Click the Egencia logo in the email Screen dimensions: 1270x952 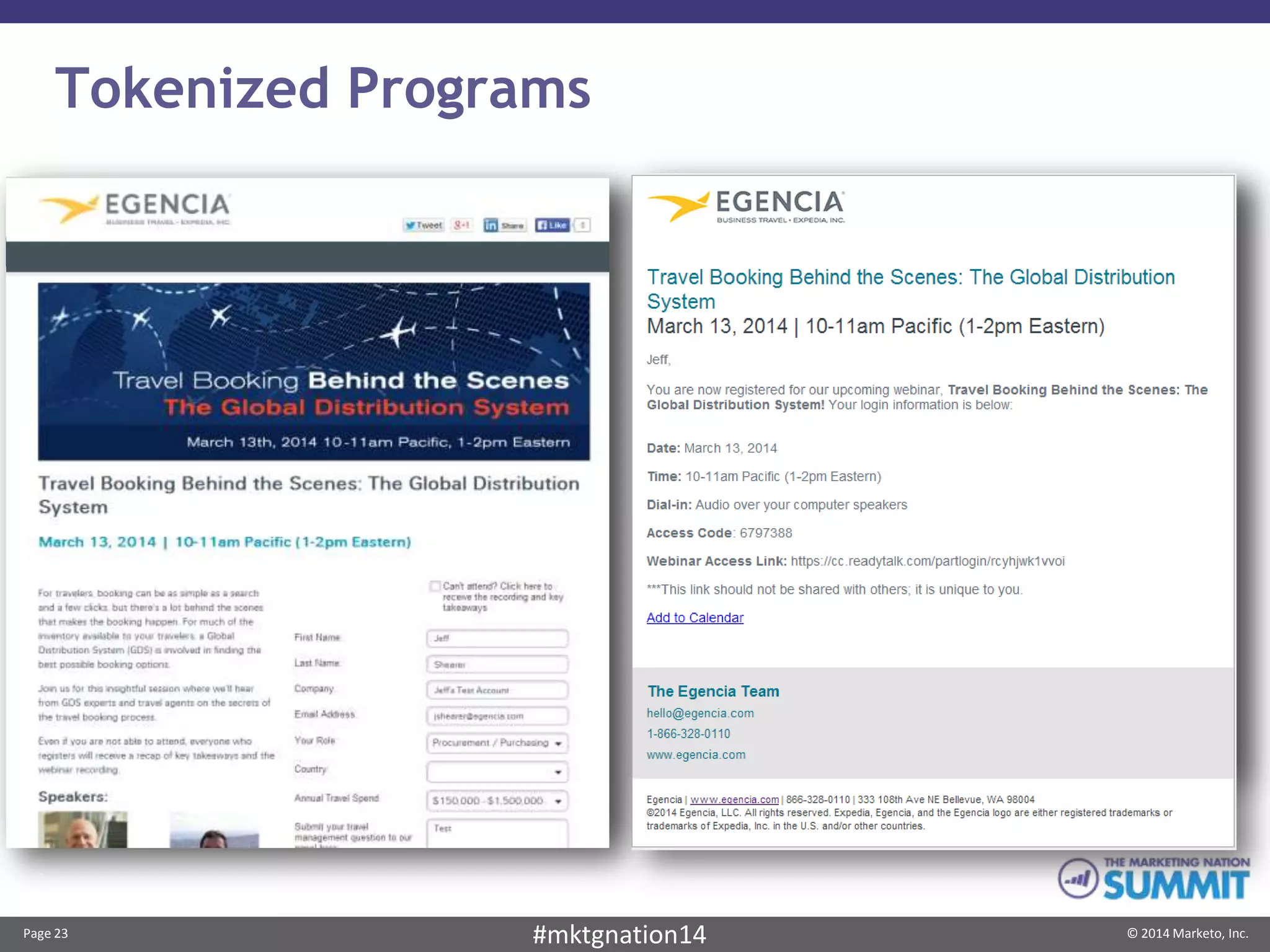click(x=746, y=206)
